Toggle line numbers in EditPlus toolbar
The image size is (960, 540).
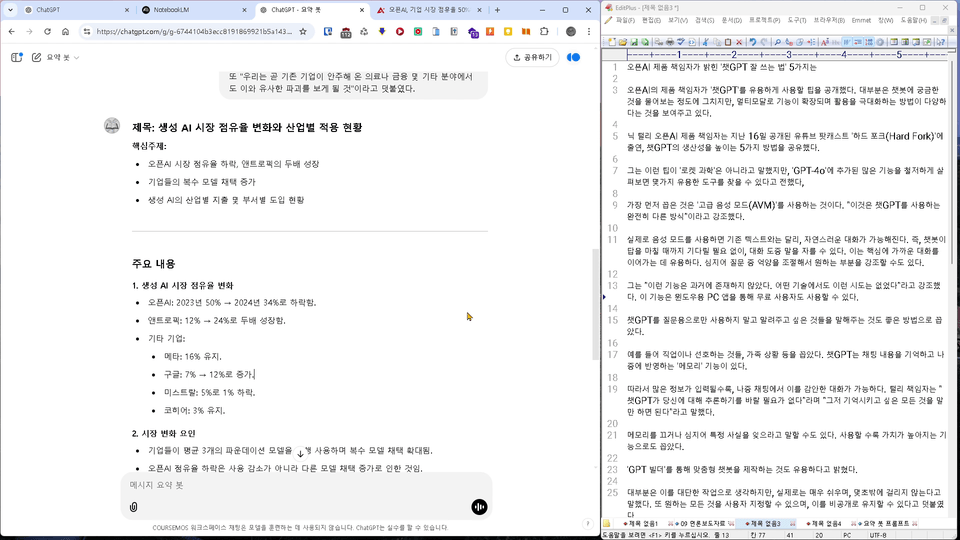point(869,42)
